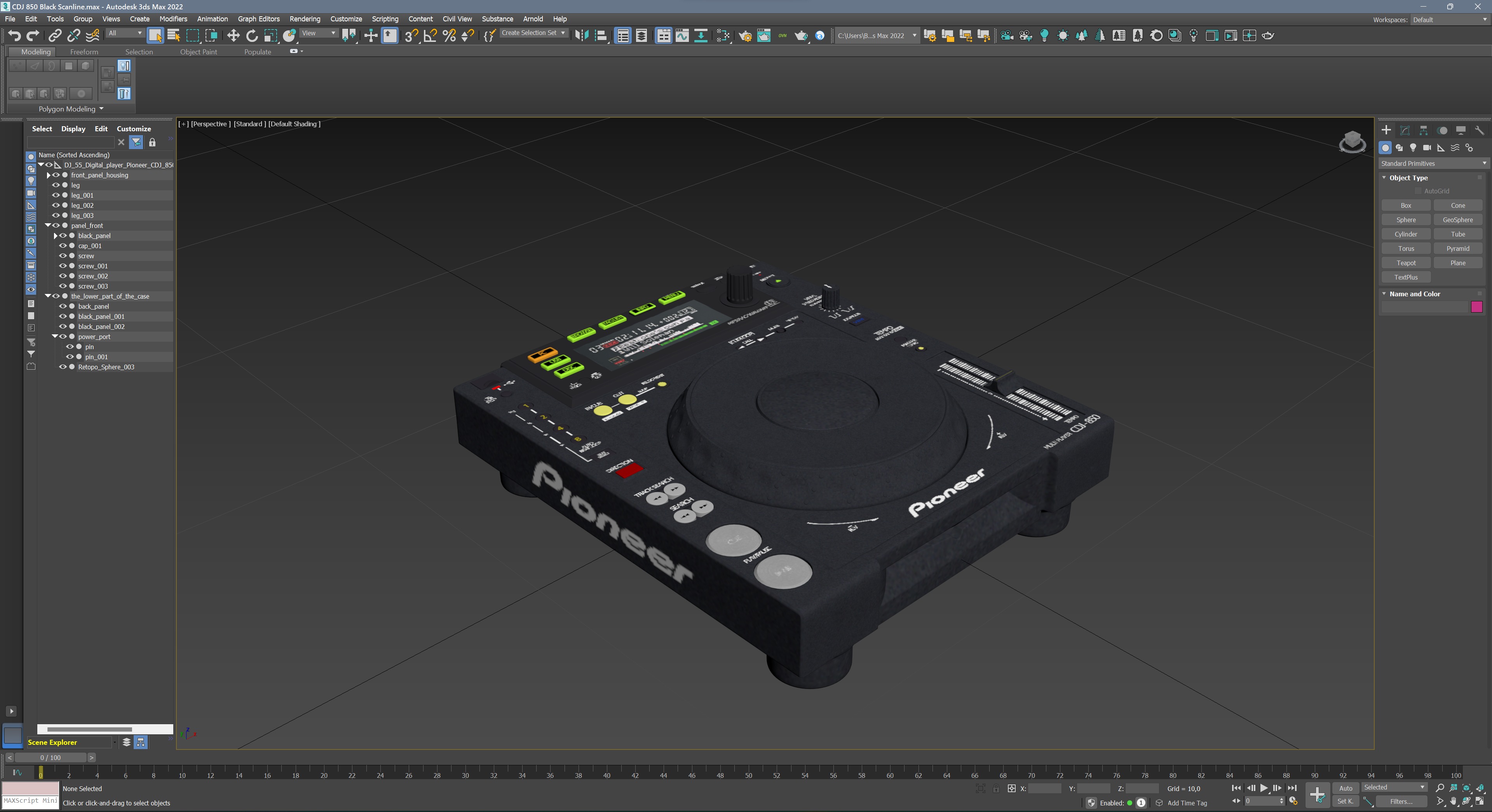Toggle Auto key mode button

pyautogui.click(x=1346, y=788)
